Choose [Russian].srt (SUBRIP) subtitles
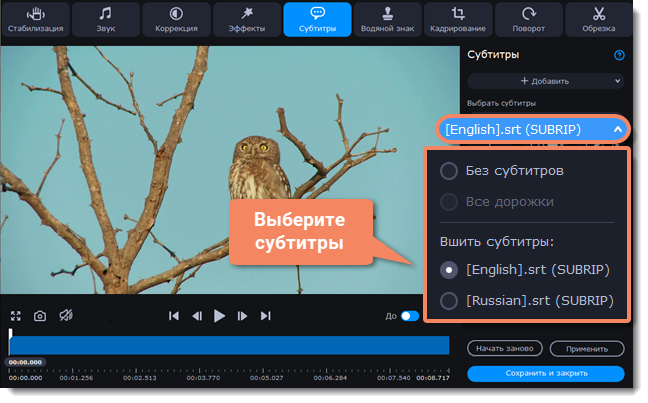 tap(450, 300)
